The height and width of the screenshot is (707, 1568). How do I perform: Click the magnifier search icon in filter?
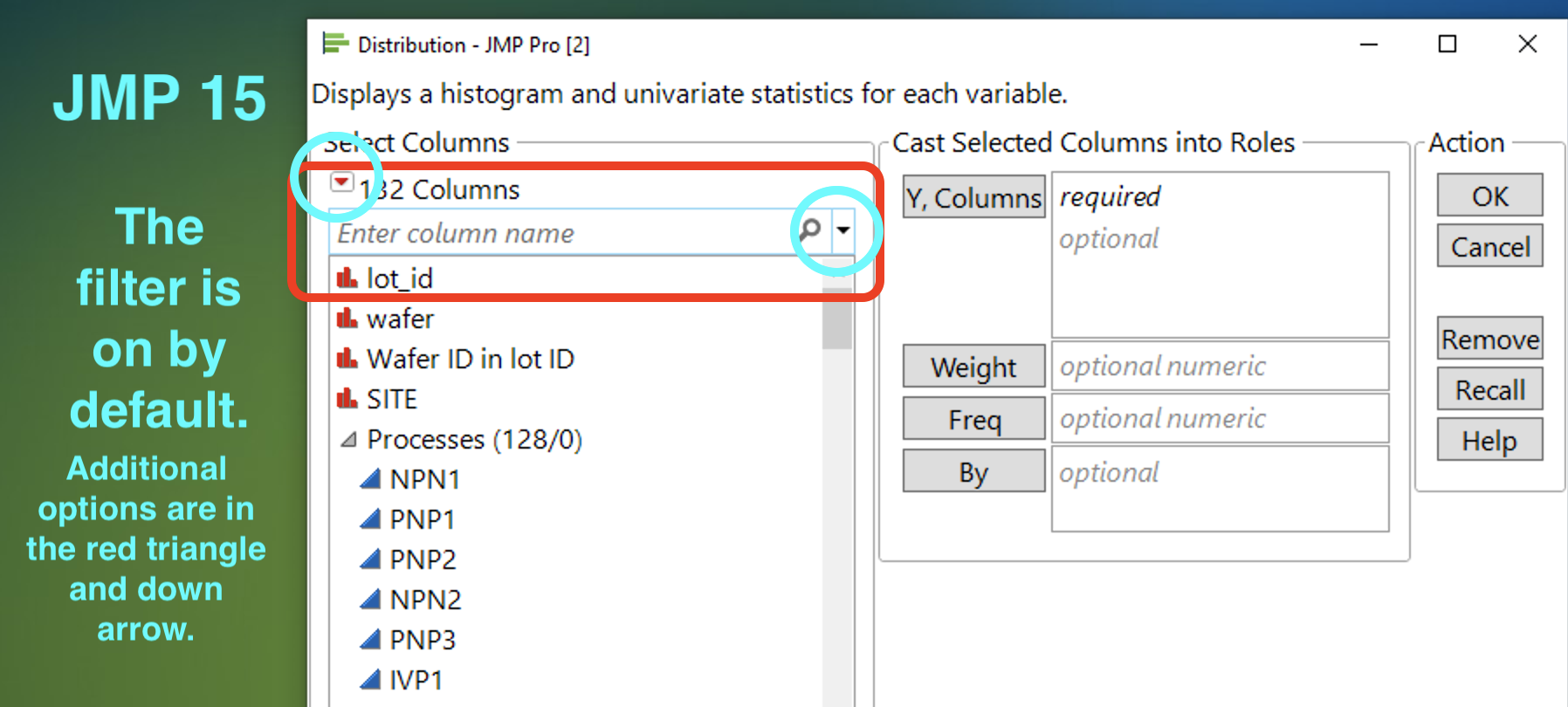(811, 230)
